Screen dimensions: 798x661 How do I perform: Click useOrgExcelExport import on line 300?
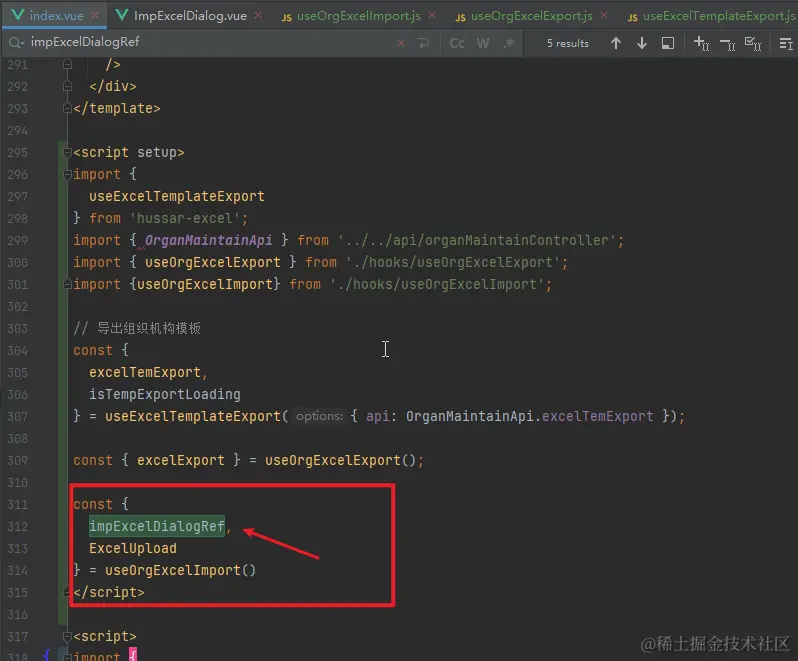pos(213,262)
